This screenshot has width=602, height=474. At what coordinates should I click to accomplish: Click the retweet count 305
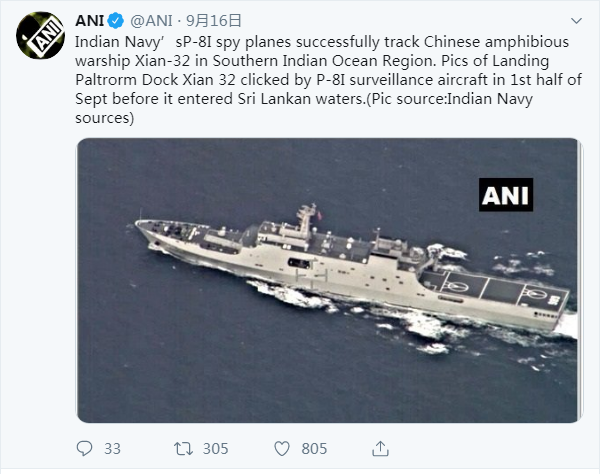215,448
